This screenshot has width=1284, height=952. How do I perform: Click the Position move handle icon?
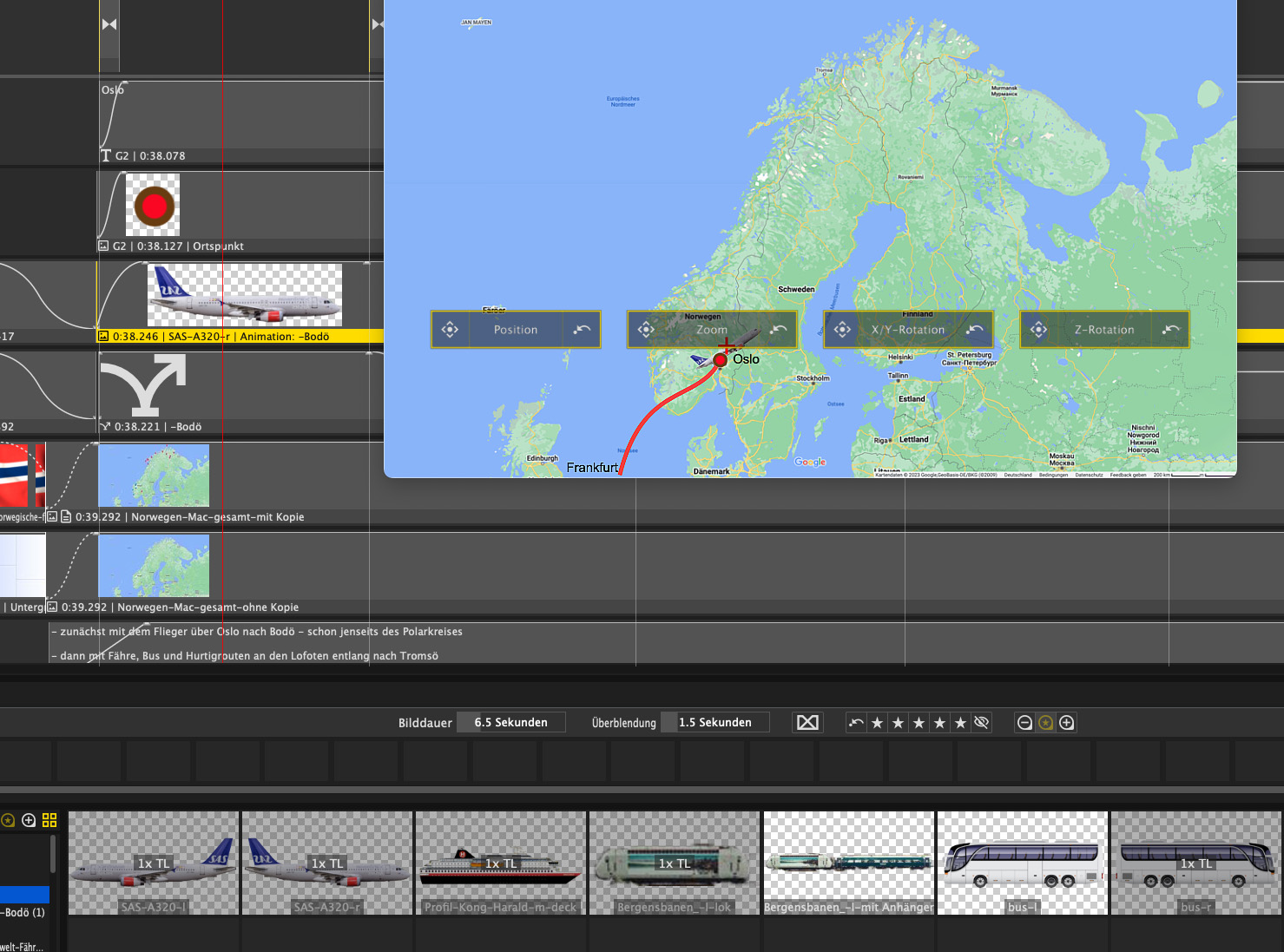click(450, 330)
